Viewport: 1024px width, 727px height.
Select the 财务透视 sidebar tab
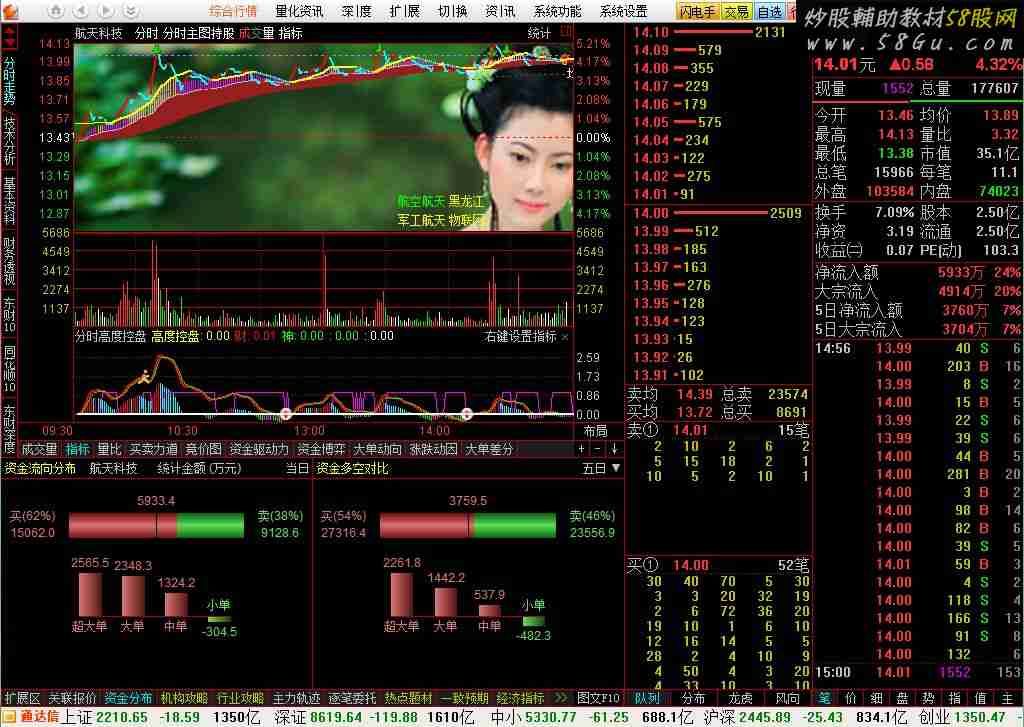click(x=10, y=261)
